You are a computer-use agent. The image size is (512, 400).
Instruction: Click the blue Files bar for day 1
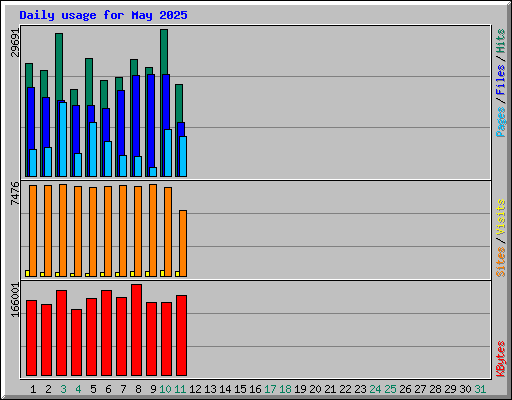(31, 118)
